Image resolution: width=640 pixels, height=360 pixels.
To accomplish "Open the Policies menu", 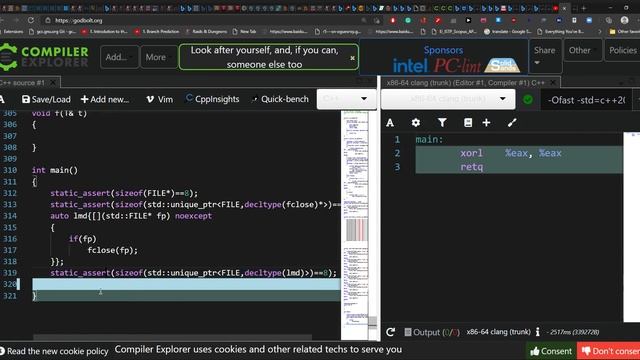I will [x=622, y=50].
